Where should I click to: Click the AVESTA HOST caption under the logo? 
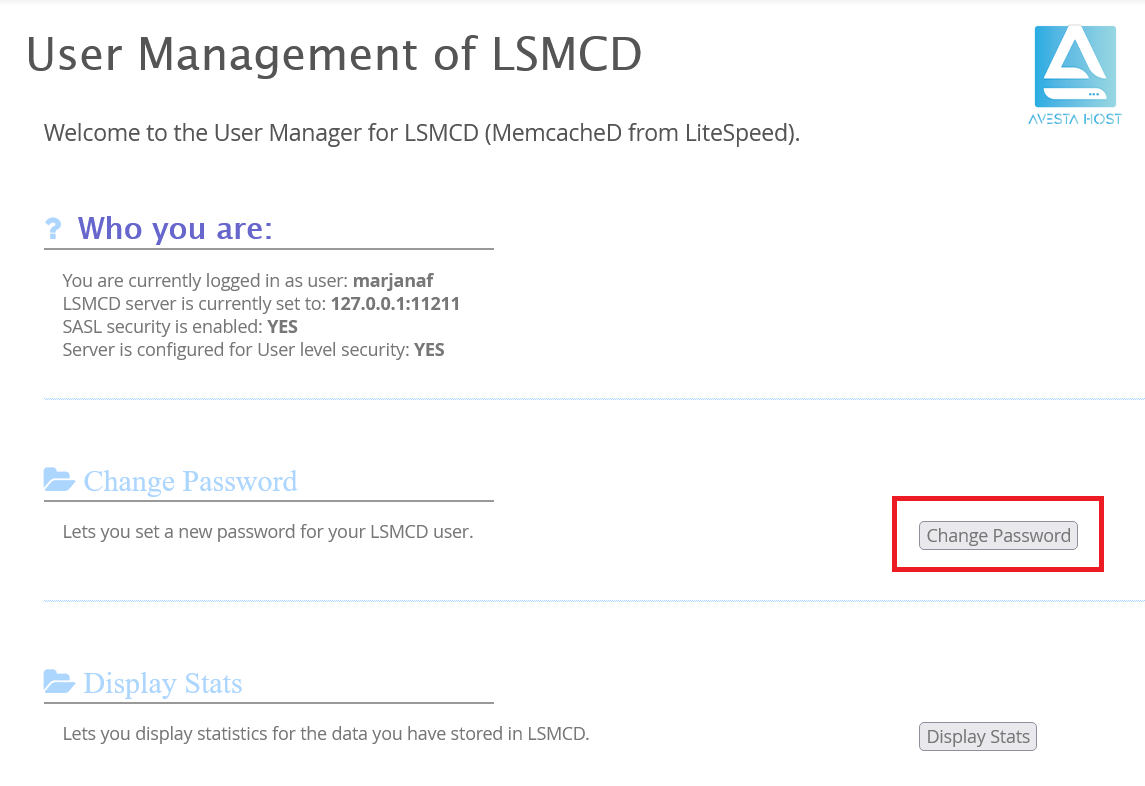[1074, 118]
